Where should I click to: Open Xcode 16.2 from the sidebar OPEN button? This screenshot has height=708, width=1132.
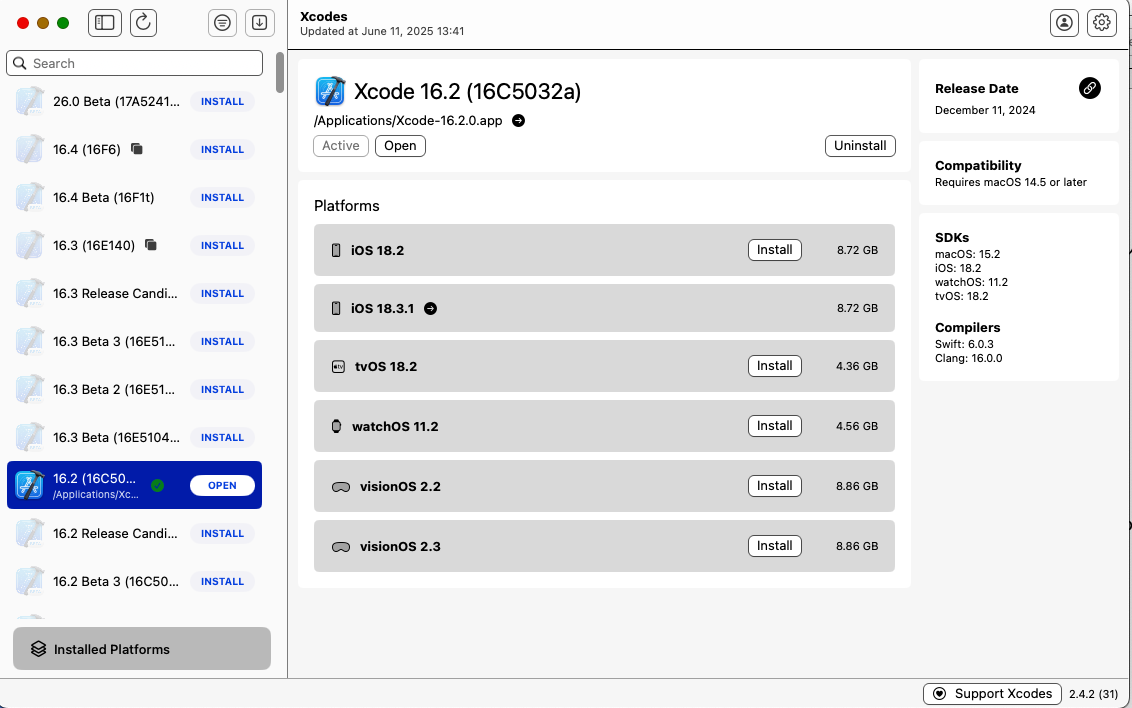[222, 486]
